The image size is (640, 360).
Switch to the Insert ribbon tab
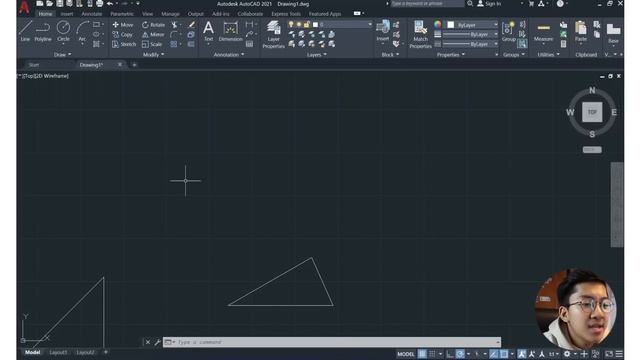pos(67,14)
